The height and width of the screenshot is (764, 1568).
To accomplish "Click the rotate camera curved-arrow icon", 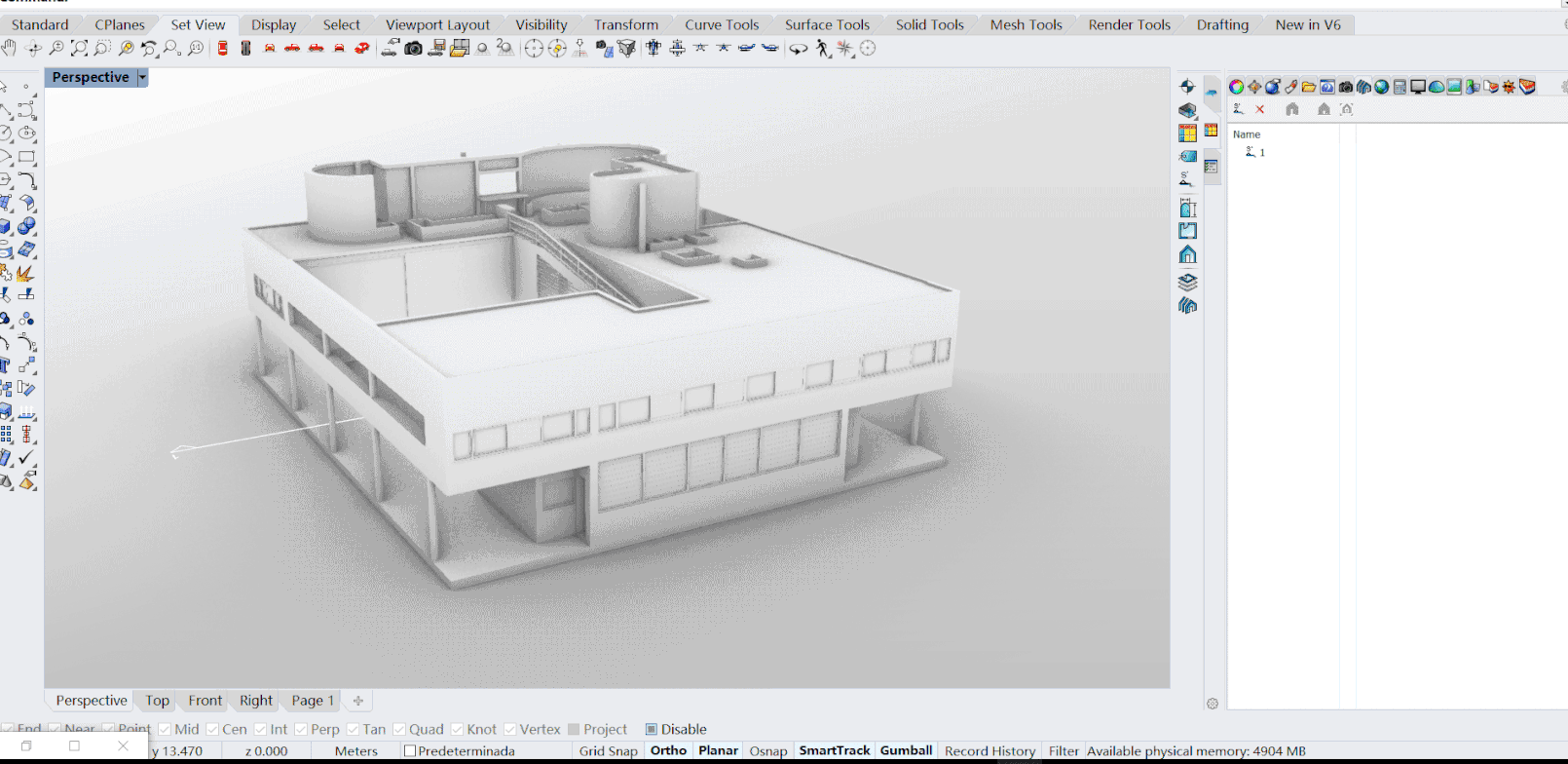I will tap(798, 48).
